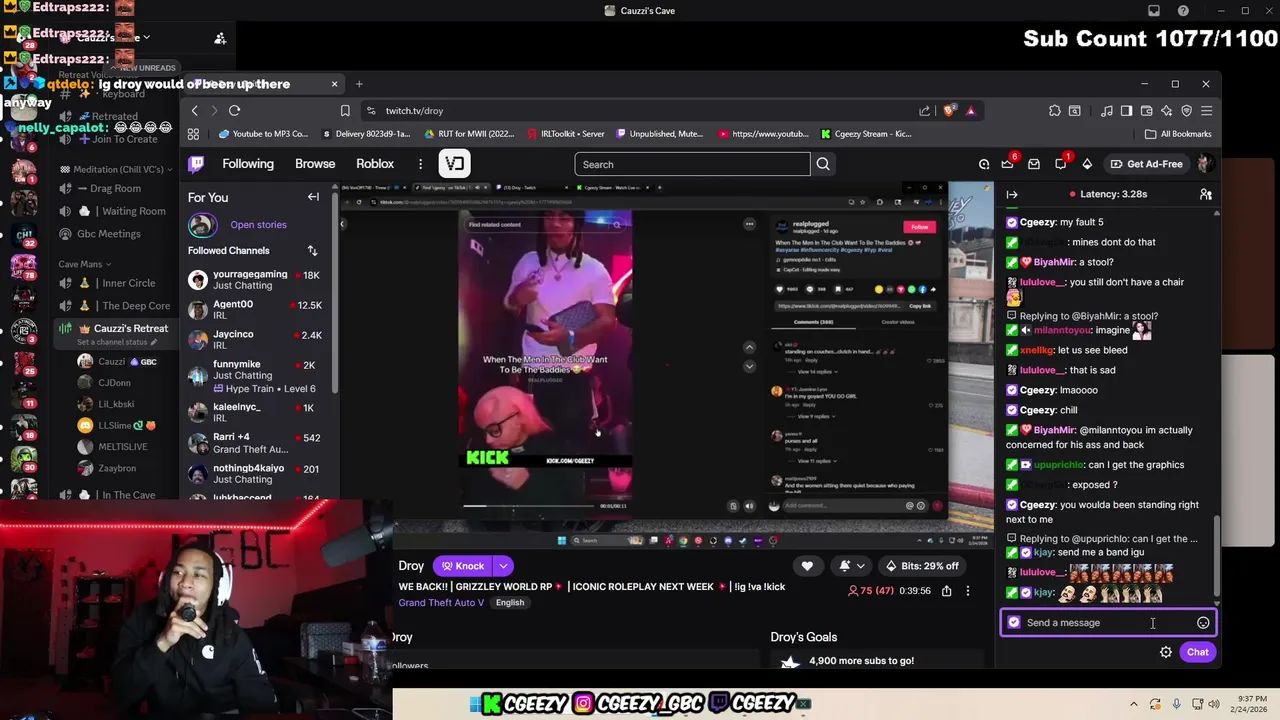Click Get Bits diamond icon in header

[1086, 164]
